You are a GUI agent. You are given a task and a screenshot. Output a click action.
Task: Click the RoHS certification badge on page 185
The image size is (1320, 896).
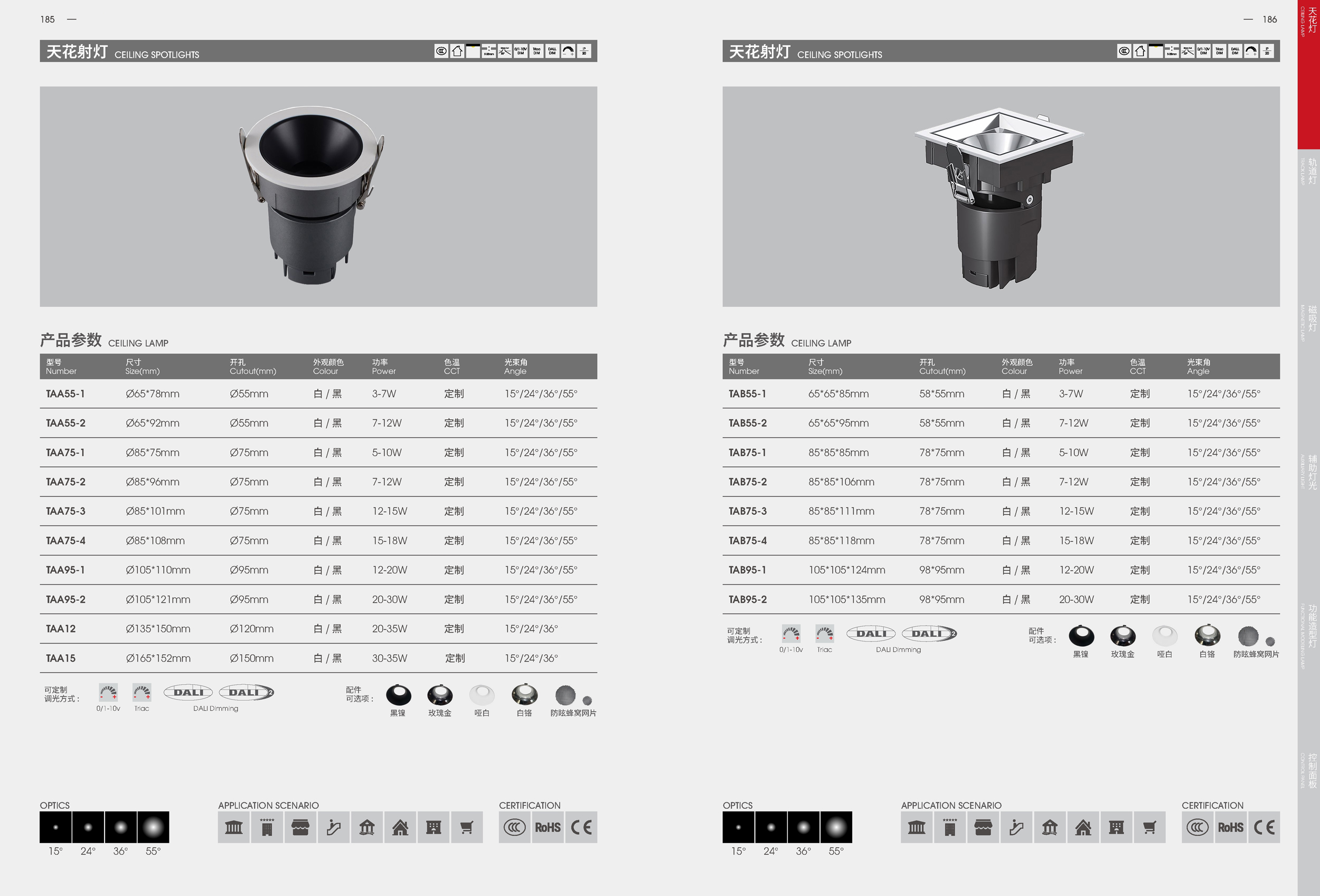[x=548, y=827]
